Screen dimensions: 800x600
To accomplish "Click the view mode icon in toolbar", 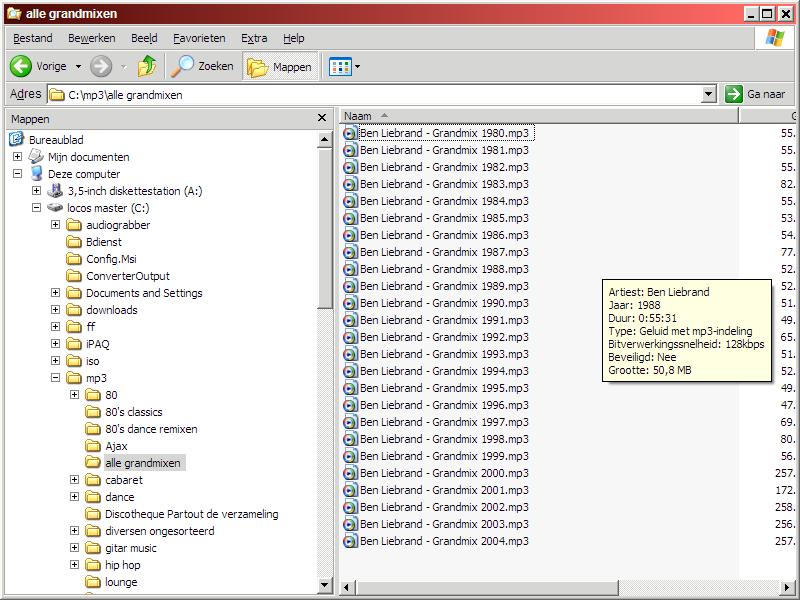I will tap(340, 66).
